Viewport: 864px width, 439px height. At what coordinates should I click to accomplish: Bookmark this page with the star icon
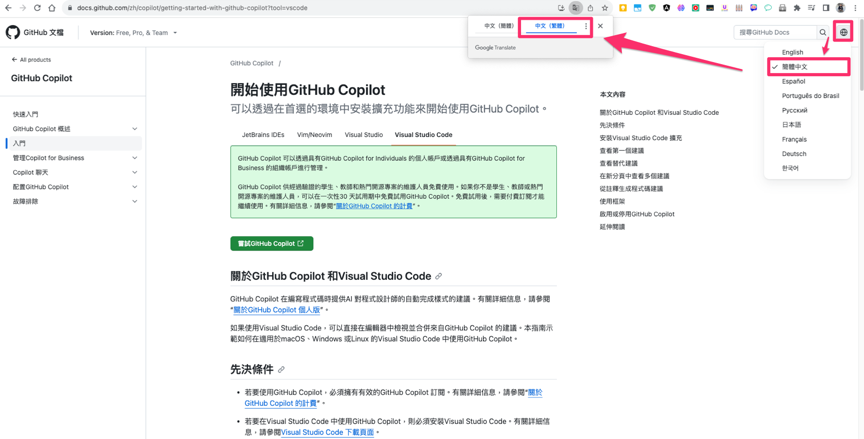(605, 8)
